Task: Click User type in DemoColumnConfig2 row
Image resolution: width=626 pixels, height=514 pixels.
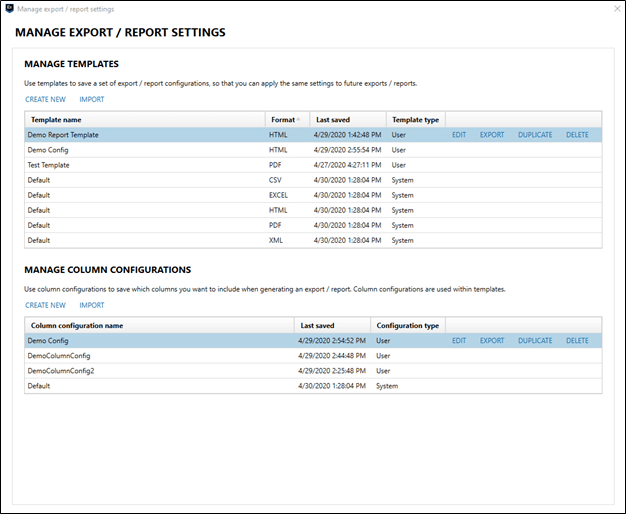Action: click(x=383, y=371)
